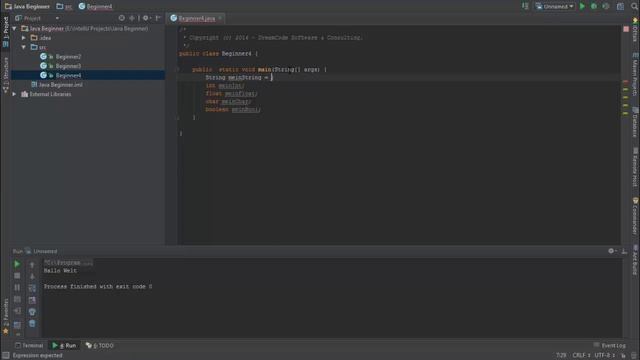Expand External Libraries node
The image size is (640, 360).
coord(15,94)
